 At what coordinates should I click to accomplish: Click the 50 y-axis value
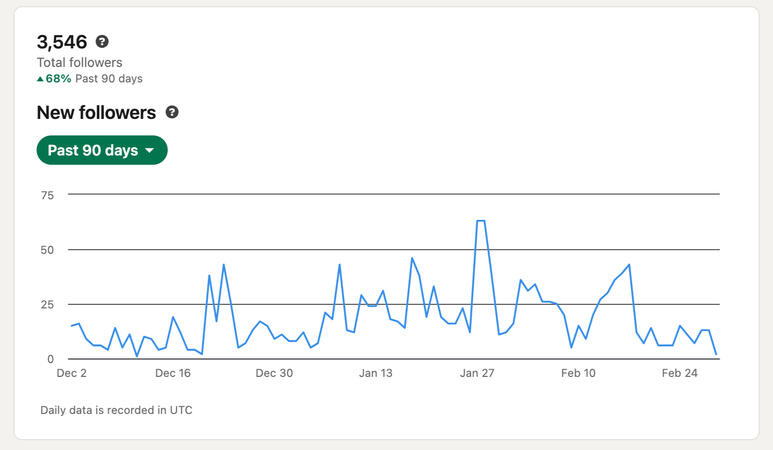[x=47, y=250]
